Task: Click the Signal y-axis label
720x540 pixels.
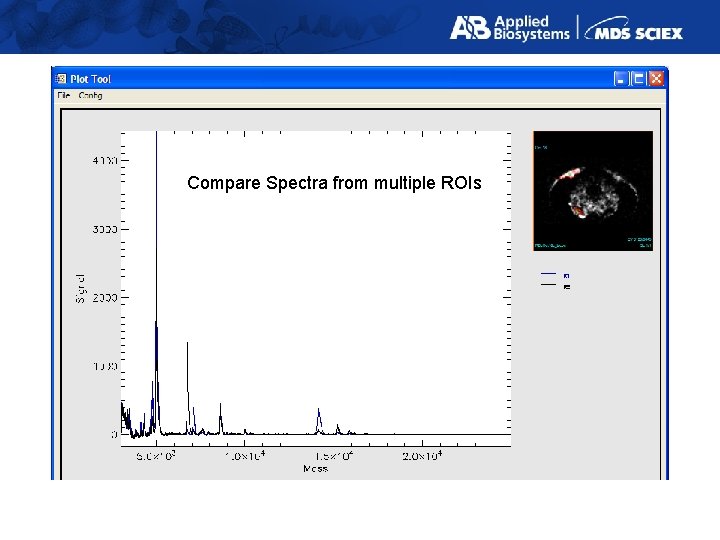Action: click(80, 289)
